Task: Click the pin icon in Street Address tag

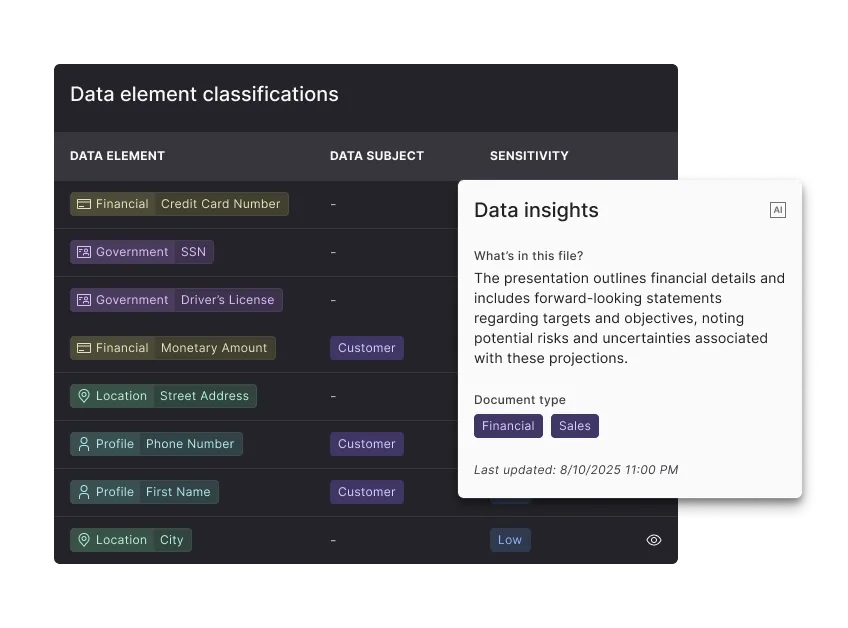Action: tap(84, 396)
